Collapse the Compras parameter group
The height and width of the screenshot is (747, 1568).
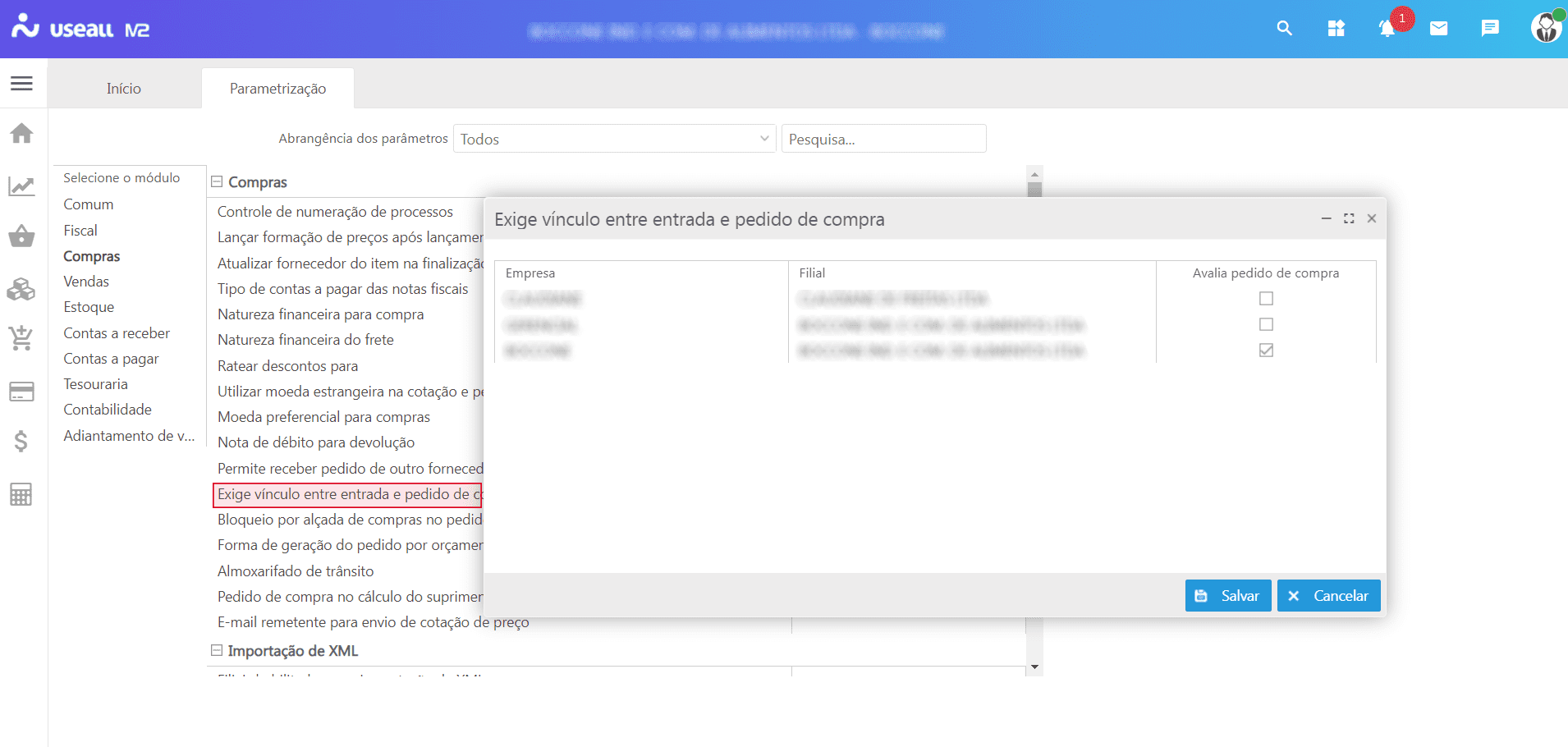pos(217,182)
